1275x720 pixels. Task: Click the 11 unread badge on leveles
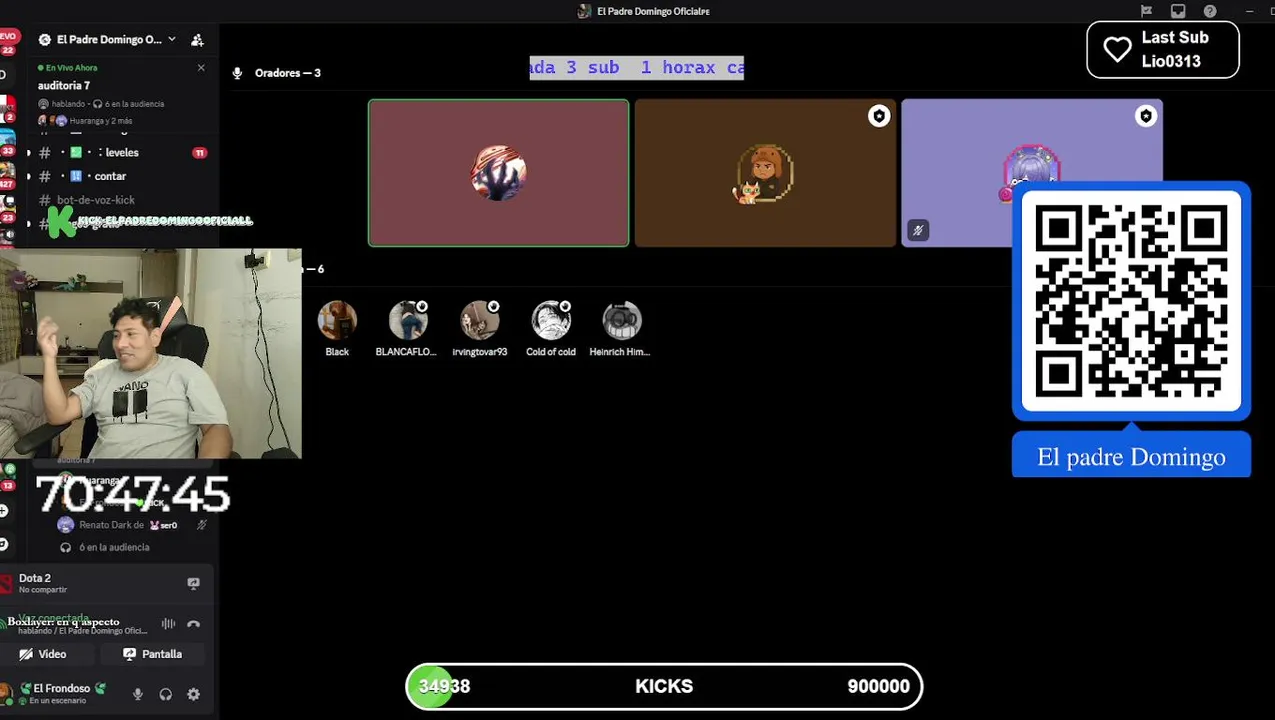coord(199,153)
